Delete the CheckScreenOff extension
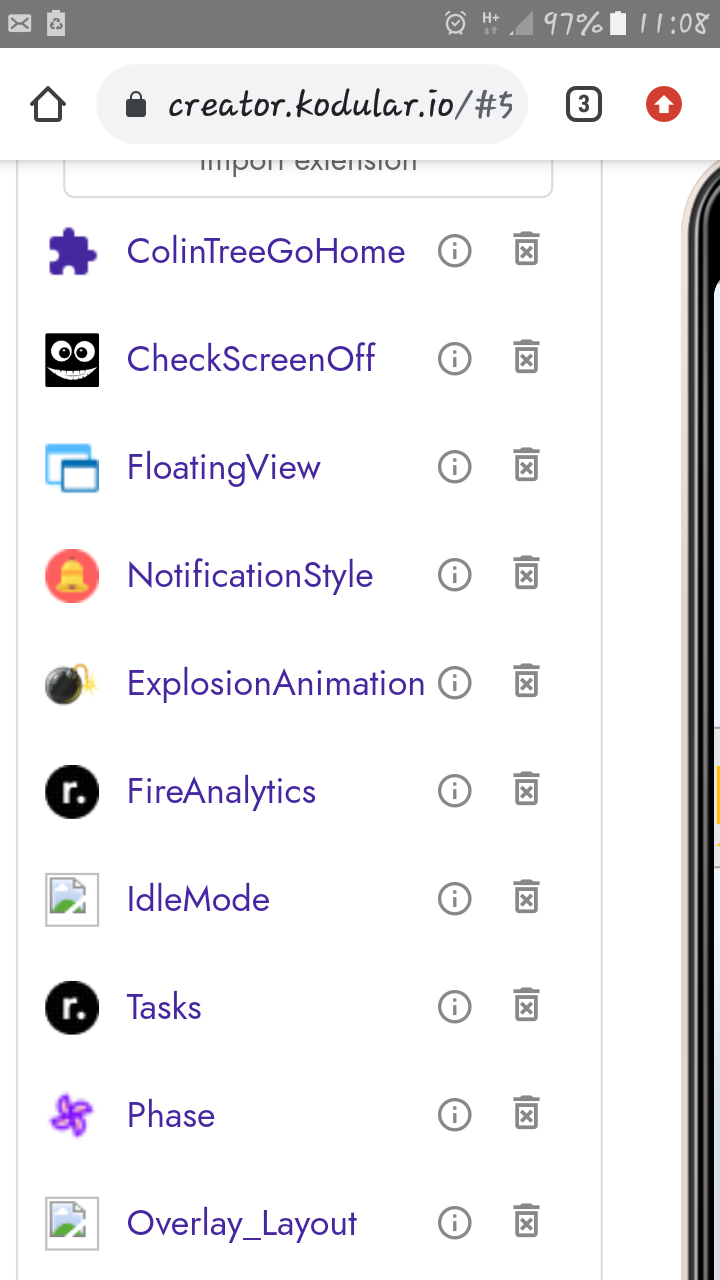The width and height of the screenshot is (720, 1280). point(526,358)
